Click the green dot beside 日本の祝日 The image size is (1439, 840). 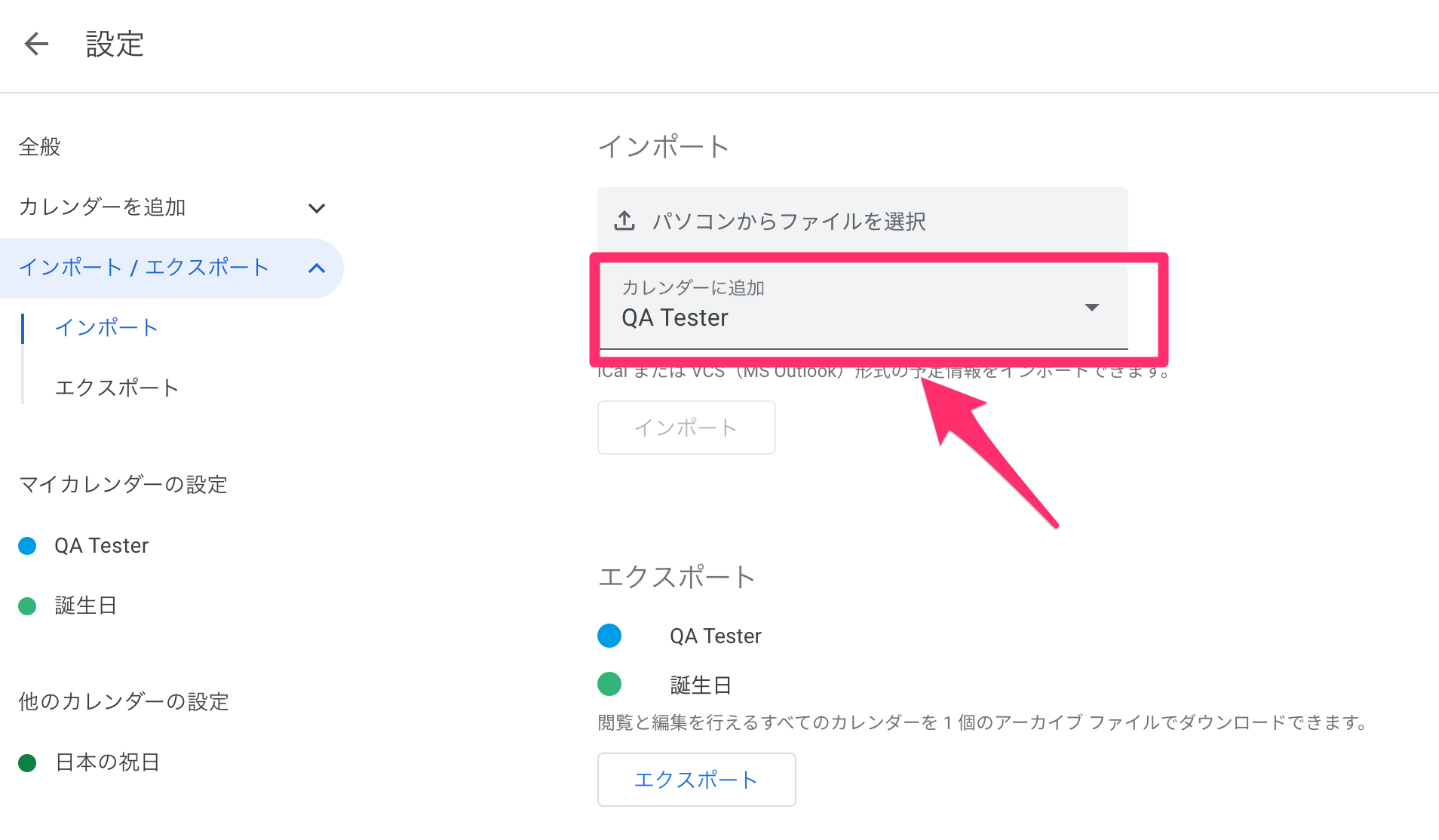pyautogui.click(x=27, y=762)
